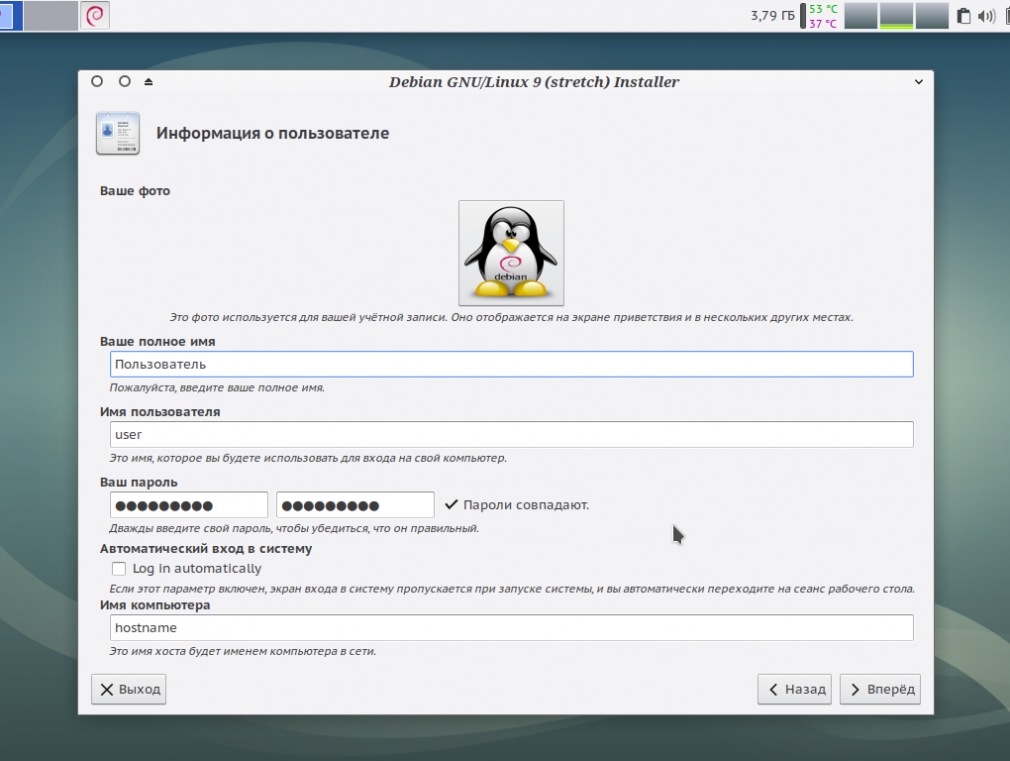Click the first password field

coord(189,505)
